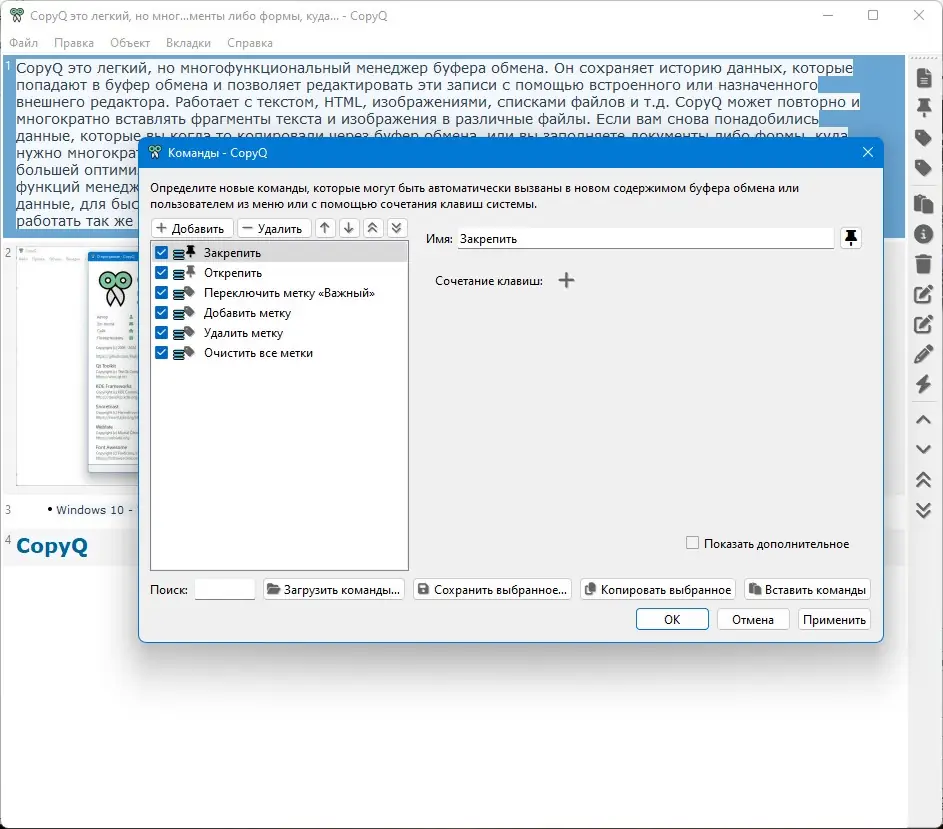
Task: Uncheck the «Открепить» command checkbox
Action: coord(161,273)
